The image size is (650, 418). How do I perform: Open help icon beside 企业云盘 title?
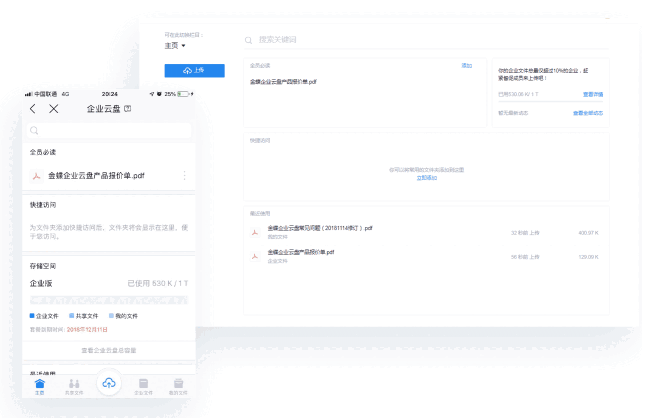click(x=128, y=108)
